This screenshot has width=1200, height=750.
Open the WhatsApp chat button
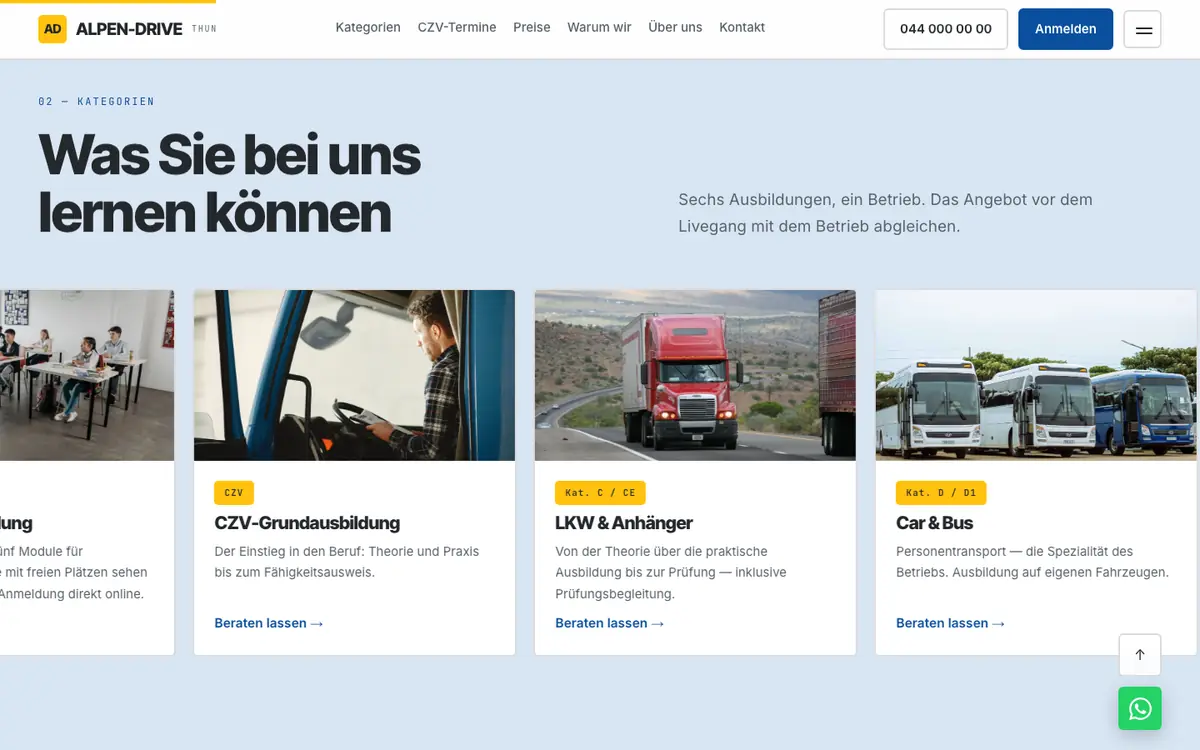pos(1140,709)
